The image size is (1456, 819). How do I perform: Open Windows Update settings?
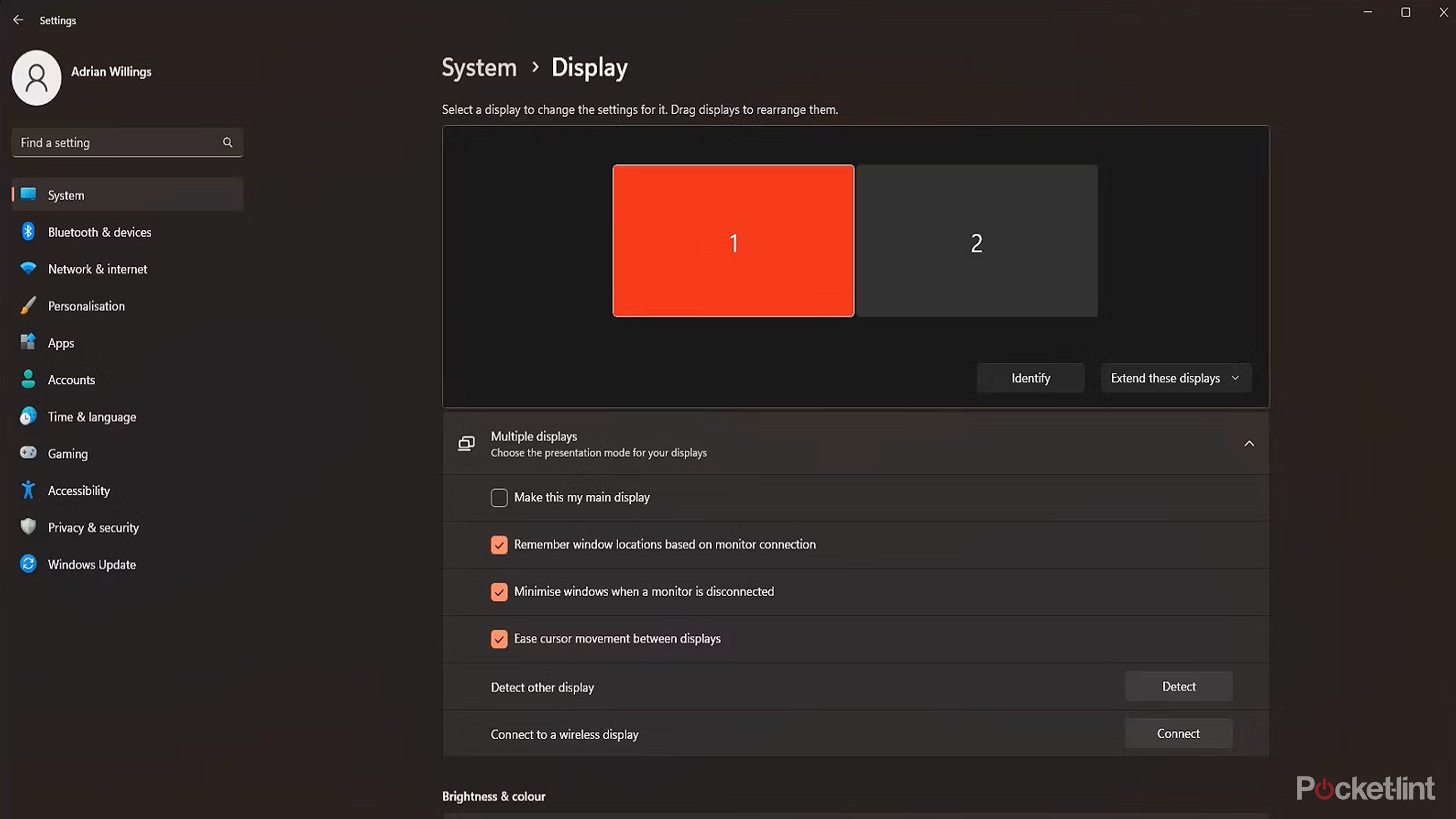click(92, 564)
